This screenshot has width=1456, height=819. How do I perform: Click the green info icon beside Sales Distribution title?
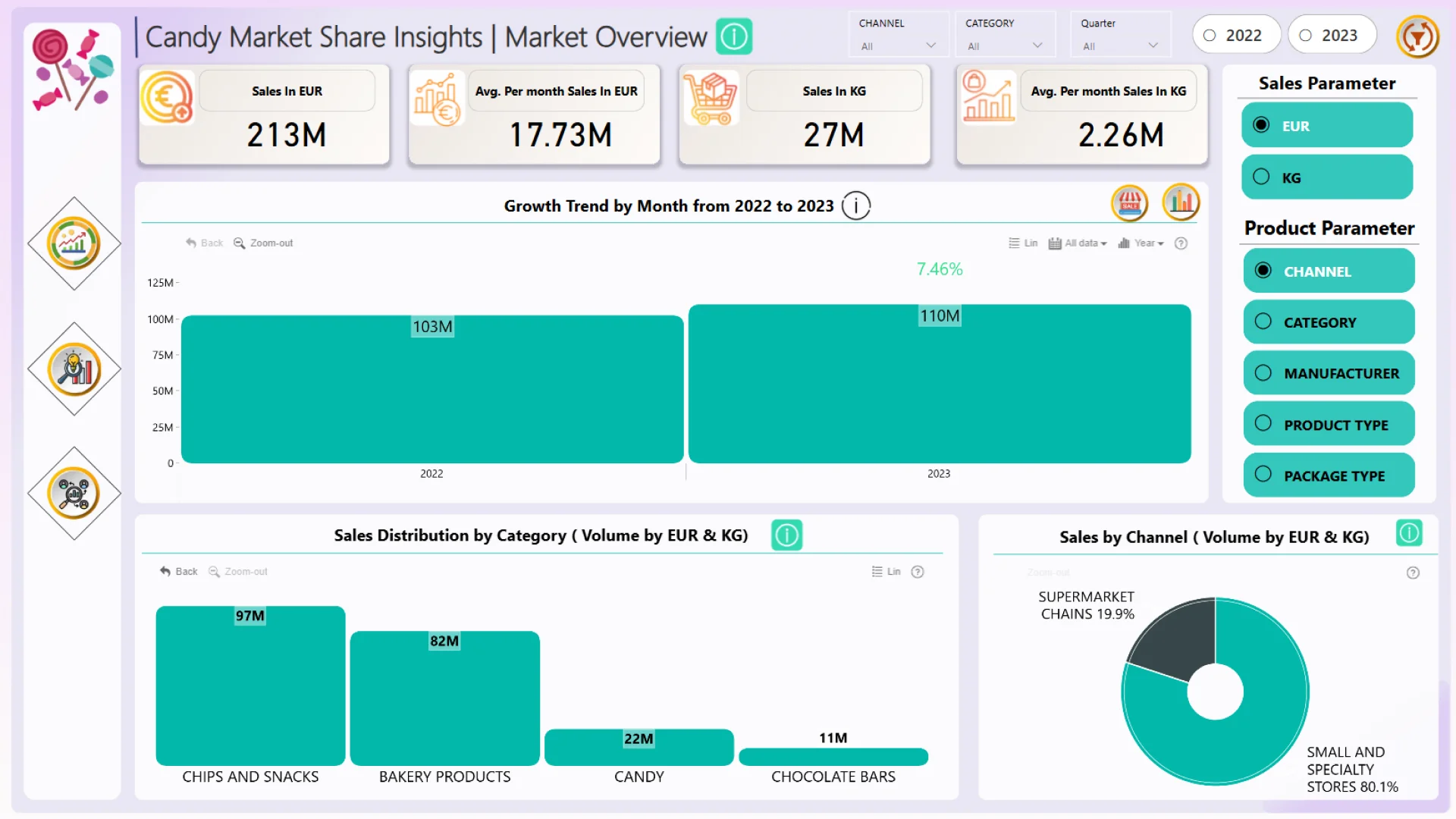coord(787,535)
